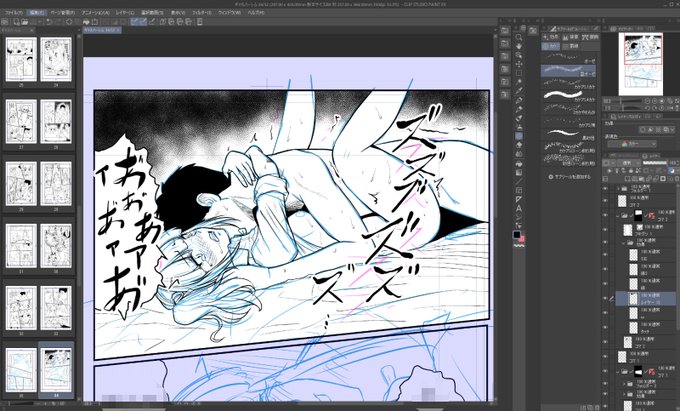Expand the フォルダー 2 layer folder
Screen dimensions: 680x411
click(x=624, y=384)
